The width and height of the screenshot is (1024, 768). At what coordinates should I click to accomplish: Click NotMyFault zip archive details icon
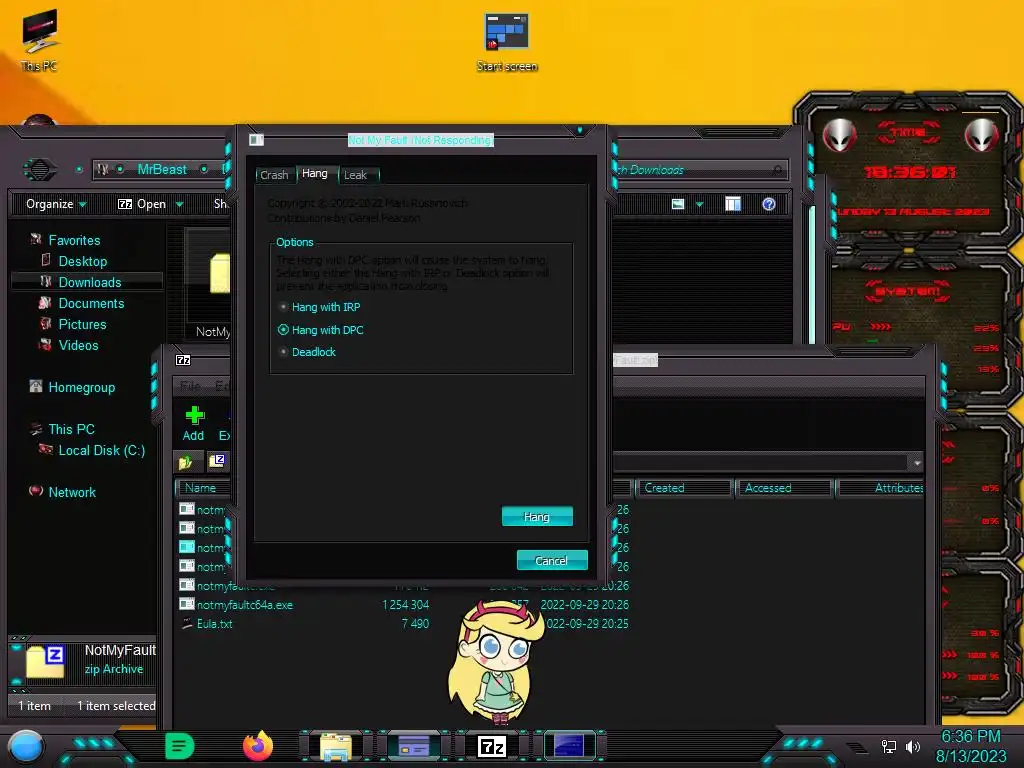45,661
